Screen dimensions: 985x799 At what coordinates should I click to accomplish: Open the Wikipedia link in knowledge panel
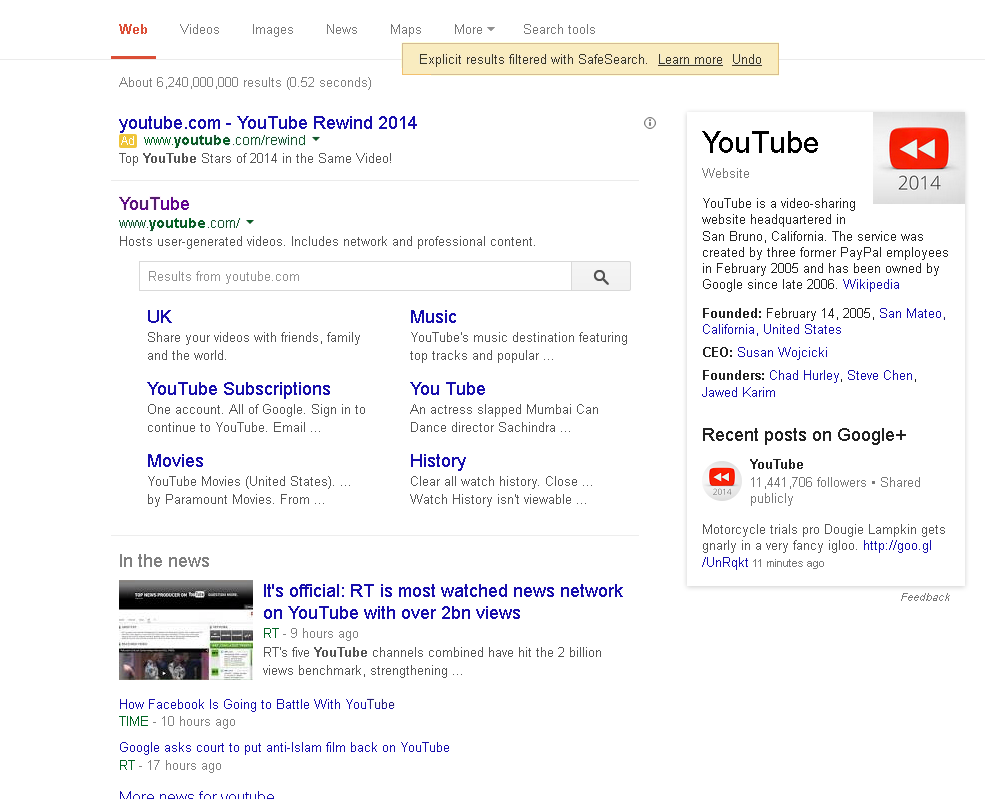[871, 285]
